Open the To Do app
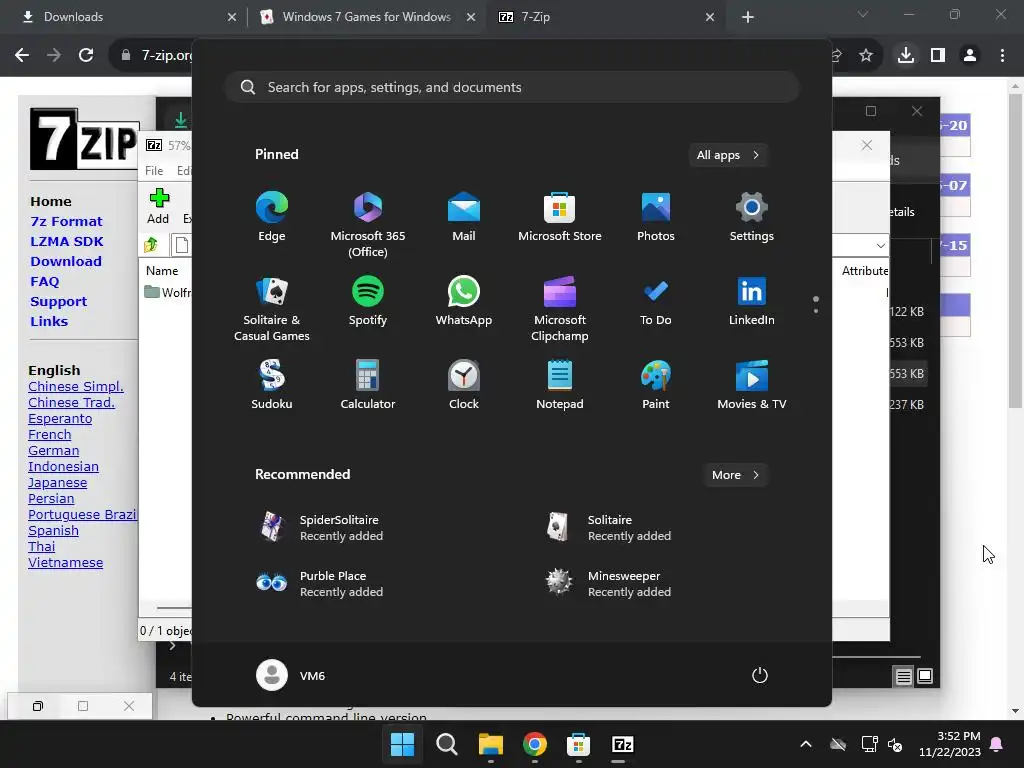The width and height of the screenshot is (1024, 768). 656,300
